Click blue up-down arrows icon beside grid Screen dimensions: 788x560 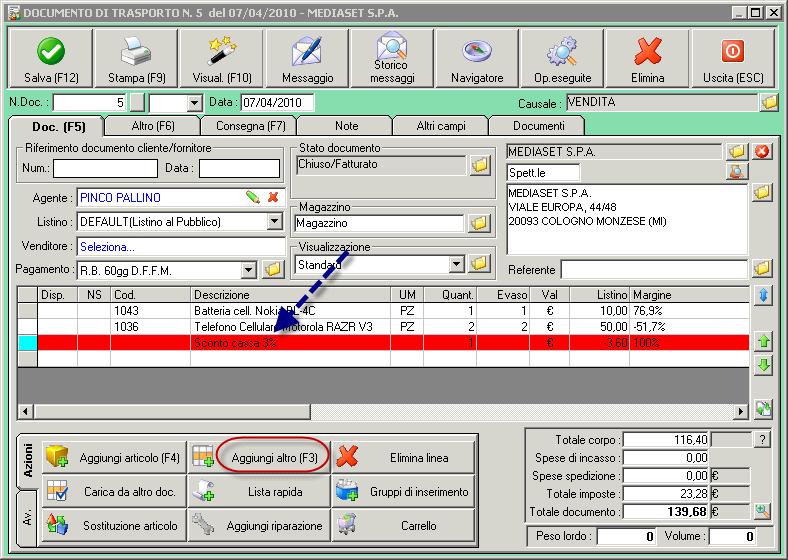point(763,295)
